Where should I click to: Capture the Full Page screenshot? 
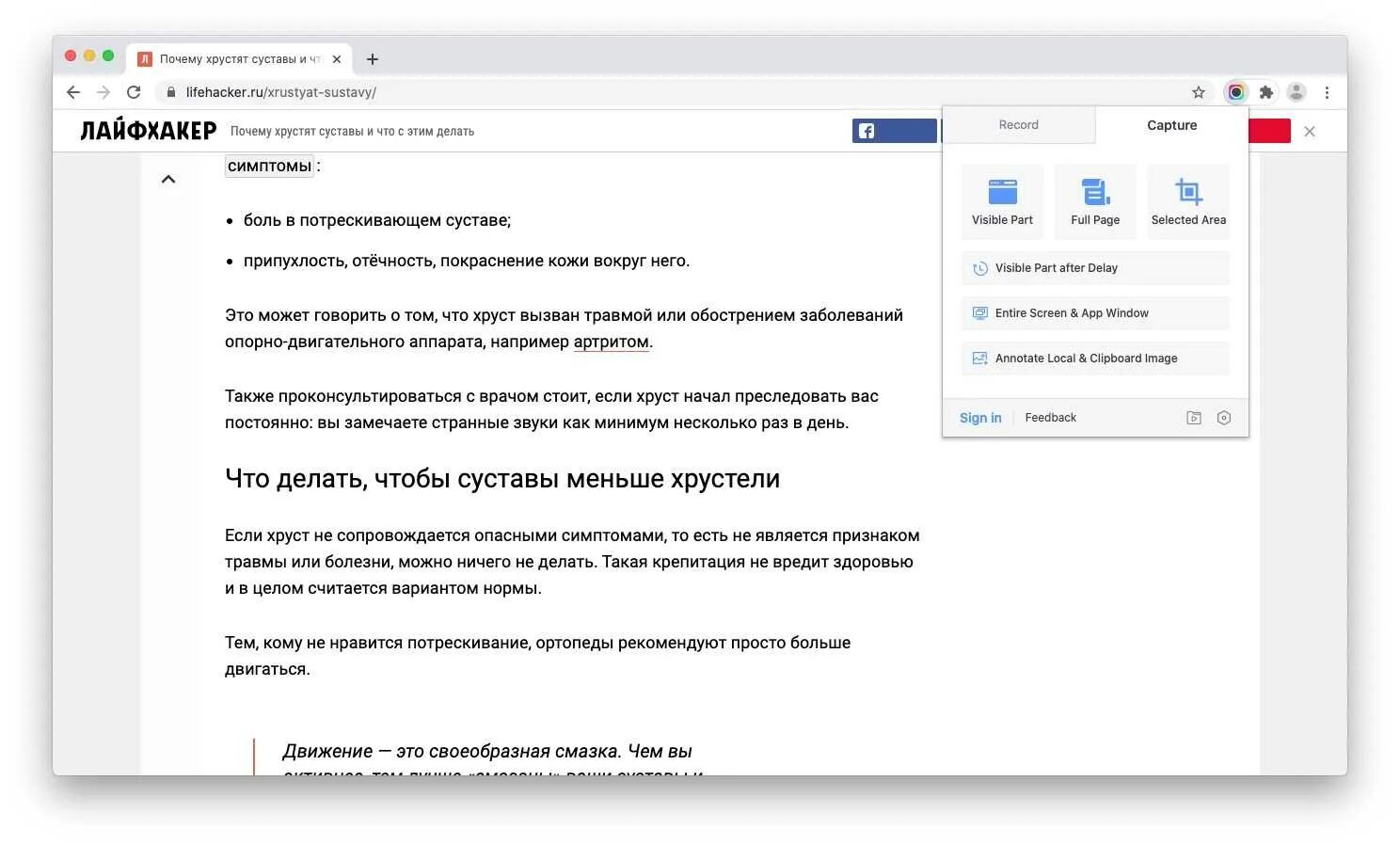tap(1095, 201)
